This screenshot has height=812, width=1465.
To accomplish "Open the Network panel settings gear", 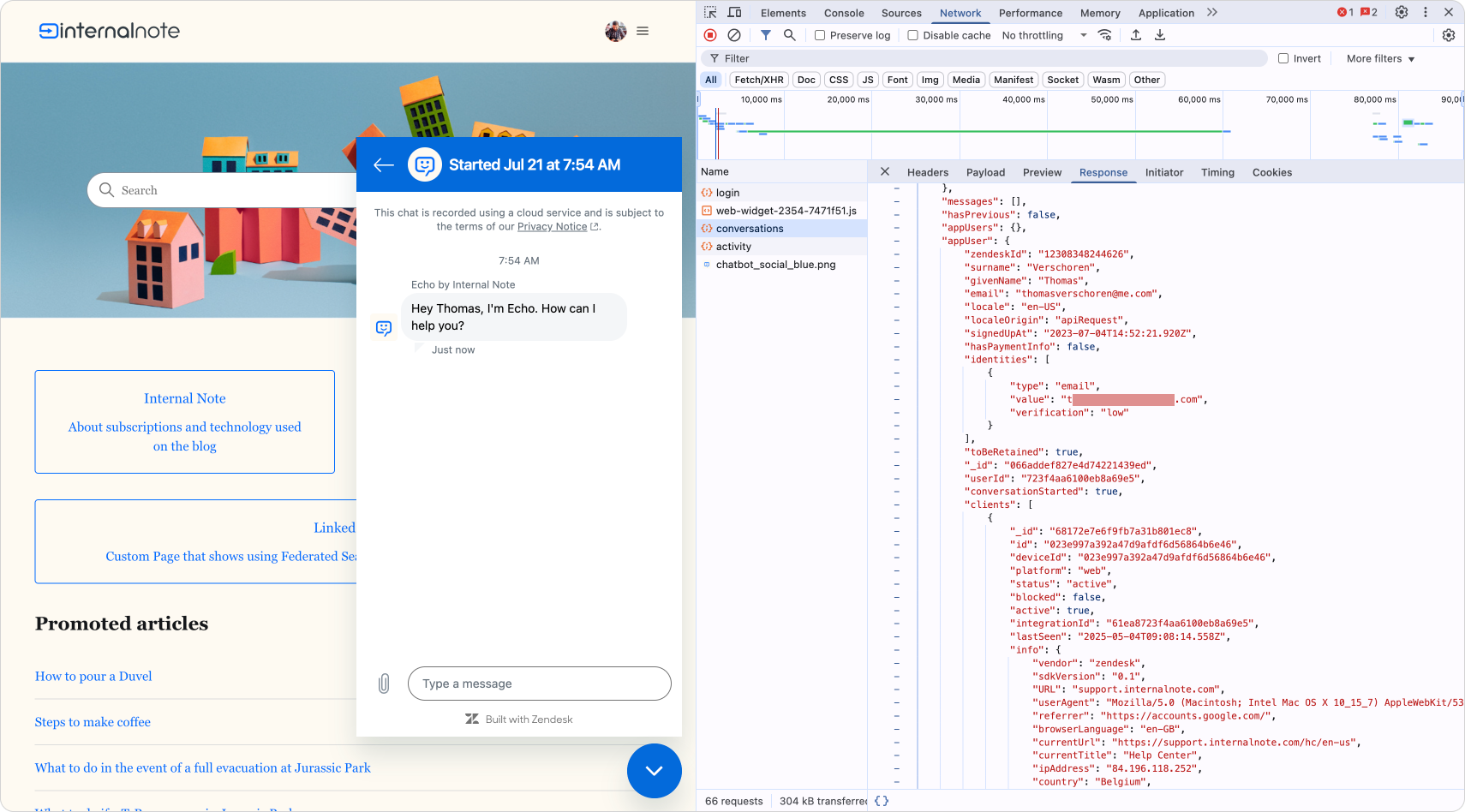I will (1449, 35).
